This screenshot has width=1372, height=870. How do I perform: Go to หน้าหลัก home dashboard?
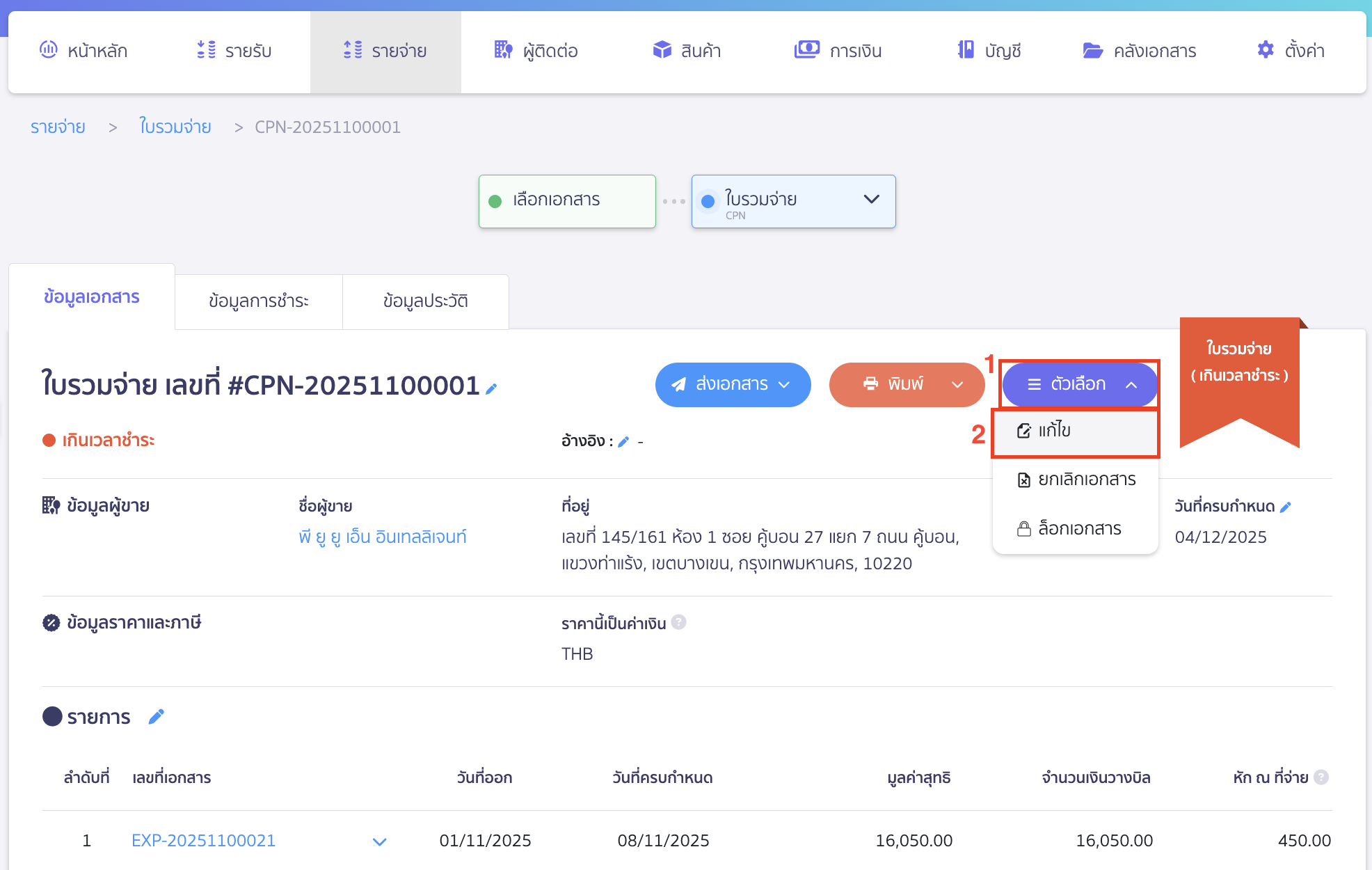(83, 51)
